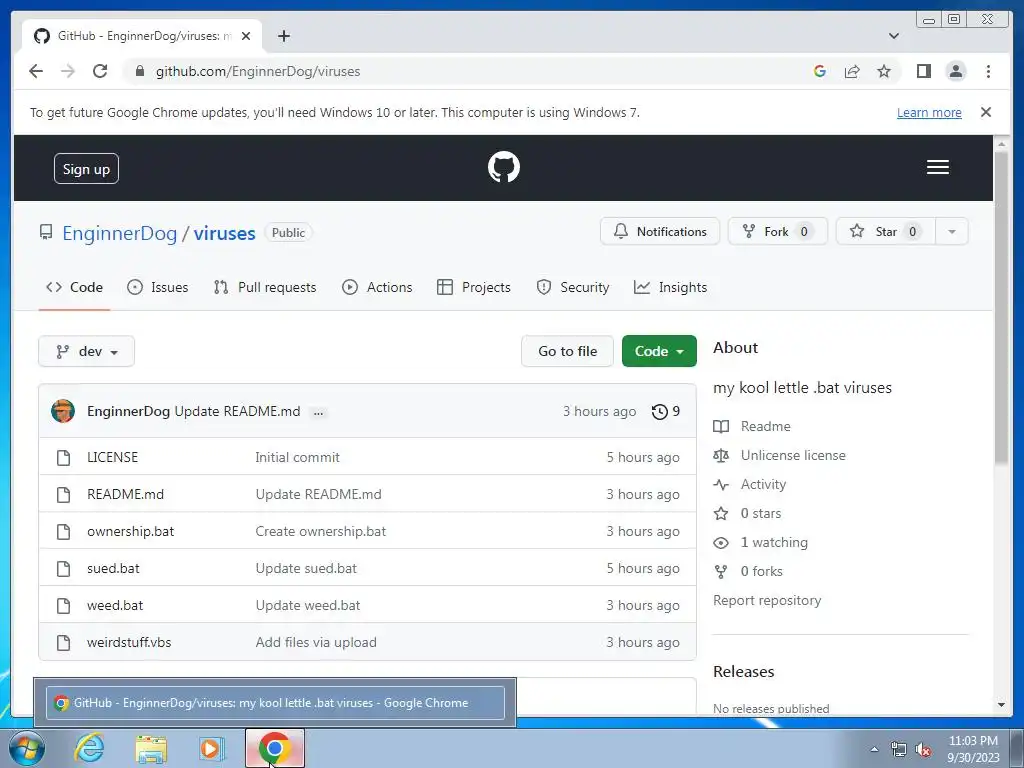Open the green Code dropdown button
This screenshot has height=768, width=1024.
(x=659, y=351)
